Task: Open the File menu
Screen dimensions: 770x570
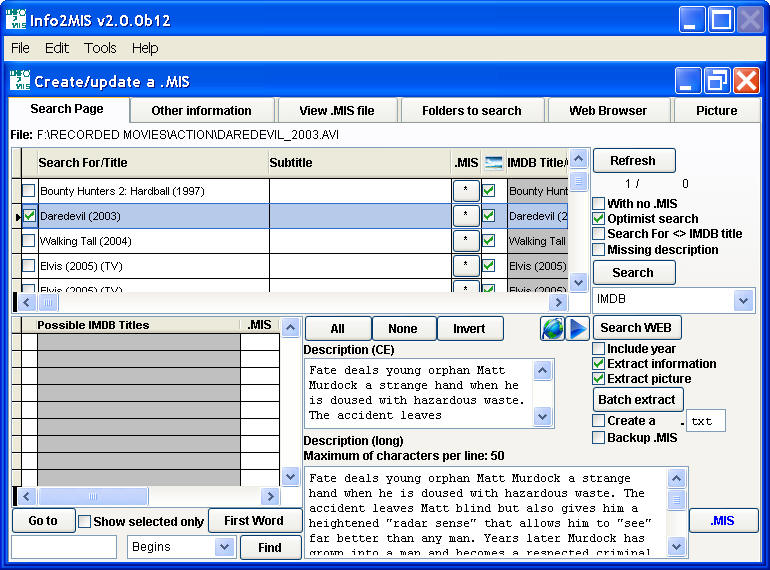Action: pyautogui.click(x=20, y=48)
